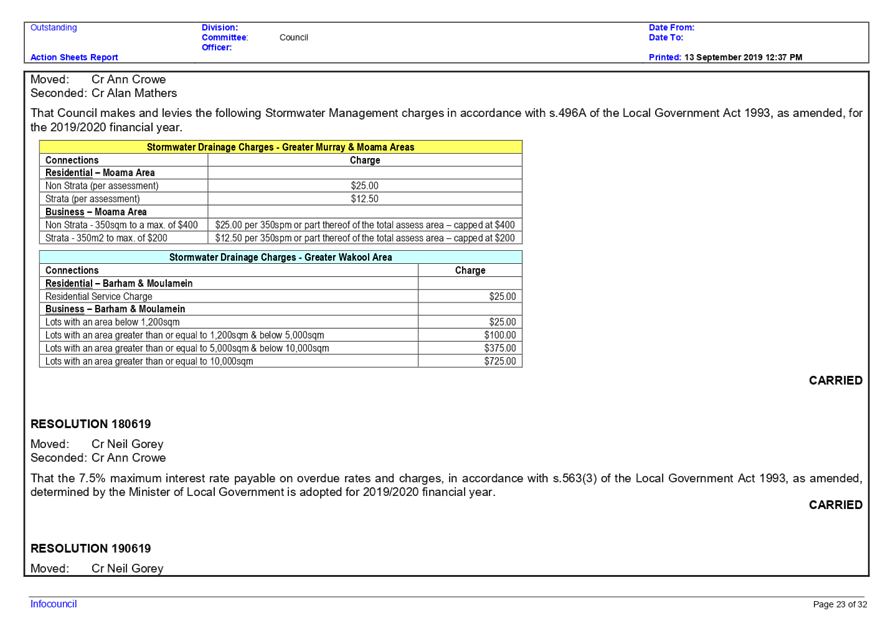This screenshot has height=626, width=893.
Task: Click the Business – Moama Area row
Action: [x=281, y=212]
